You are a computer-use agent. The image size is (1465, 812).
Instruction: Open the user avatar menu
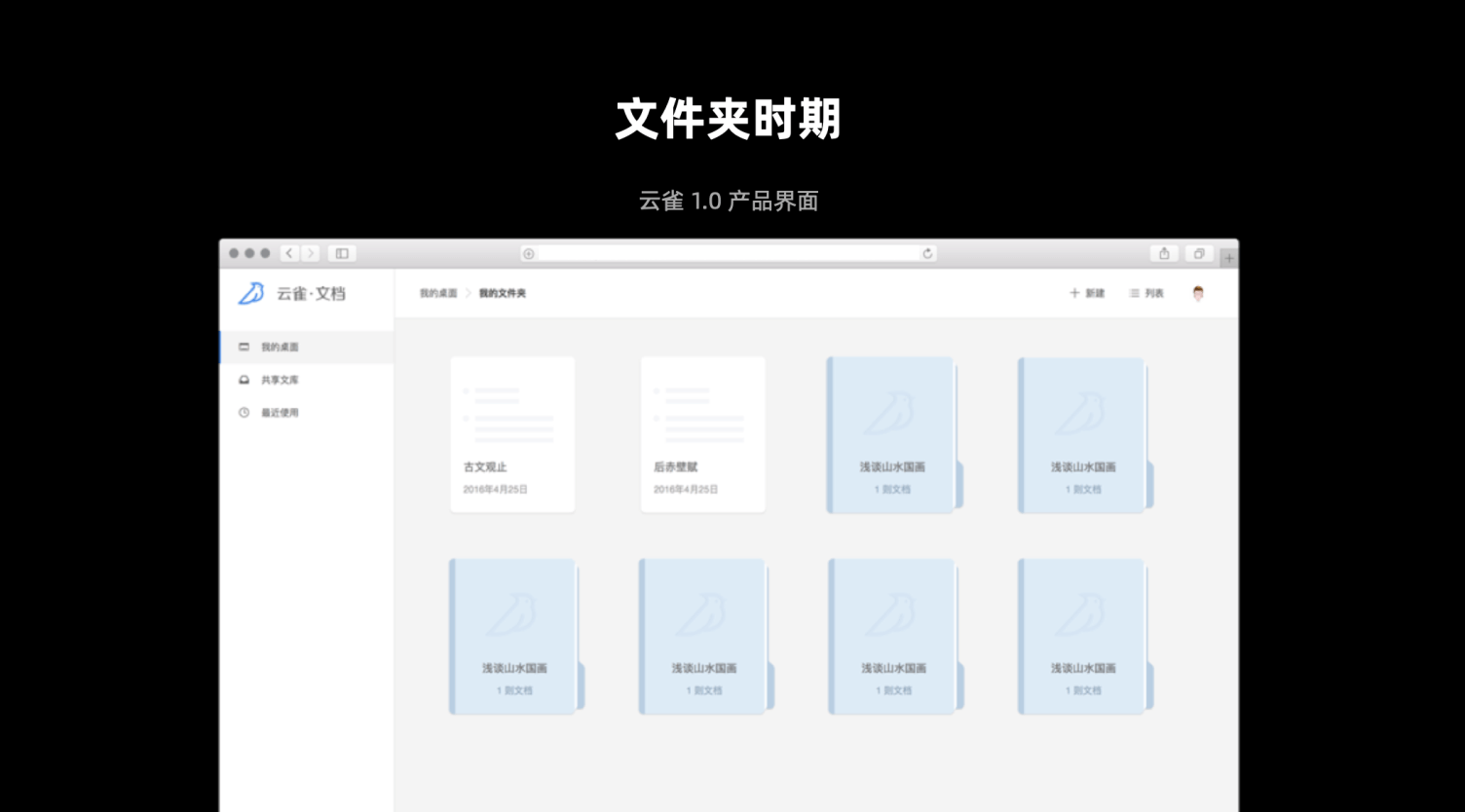1198,293
